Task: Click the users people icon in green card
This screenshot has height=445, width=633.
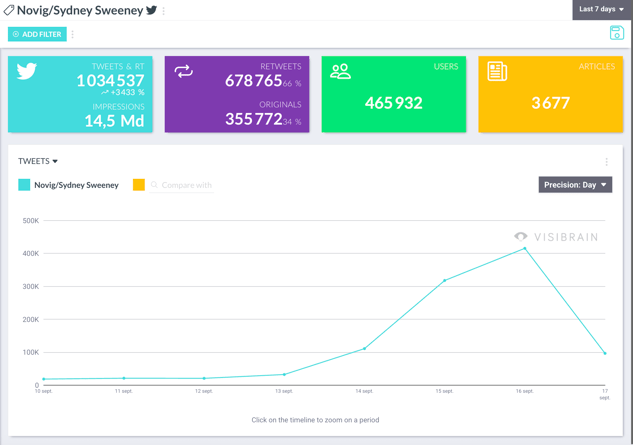Action: (x=340, y=71)
